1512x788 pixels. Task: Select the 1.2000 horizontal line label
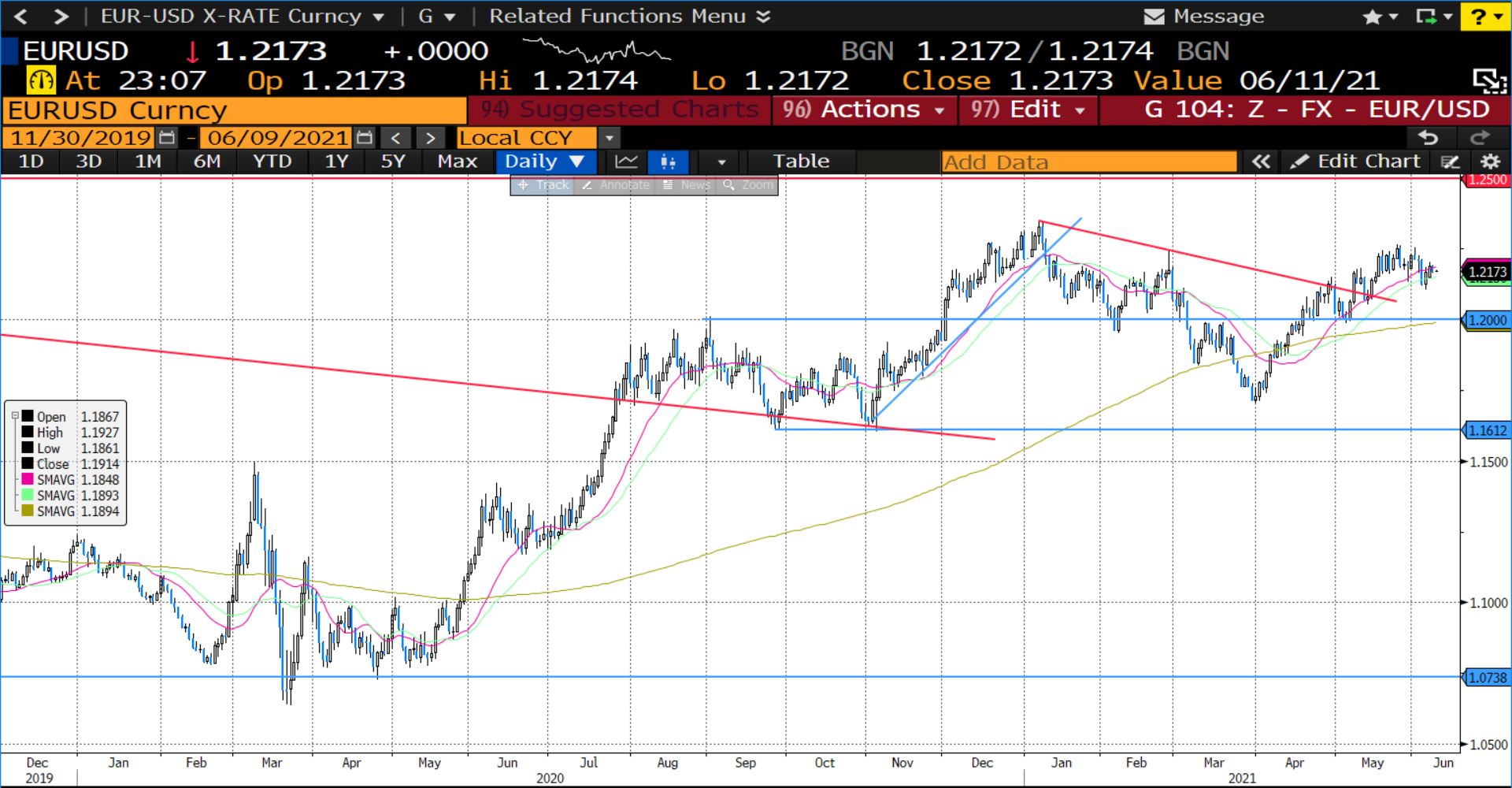(1487, 320)
